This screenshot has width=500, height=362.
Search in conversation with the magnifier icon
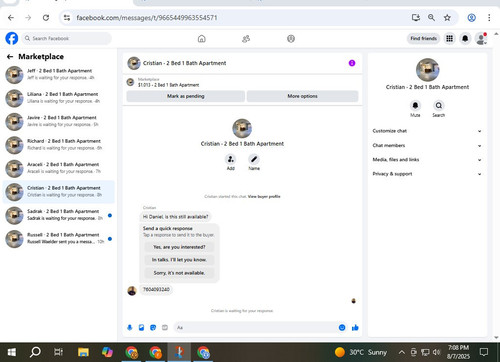[x=439, y=105]
